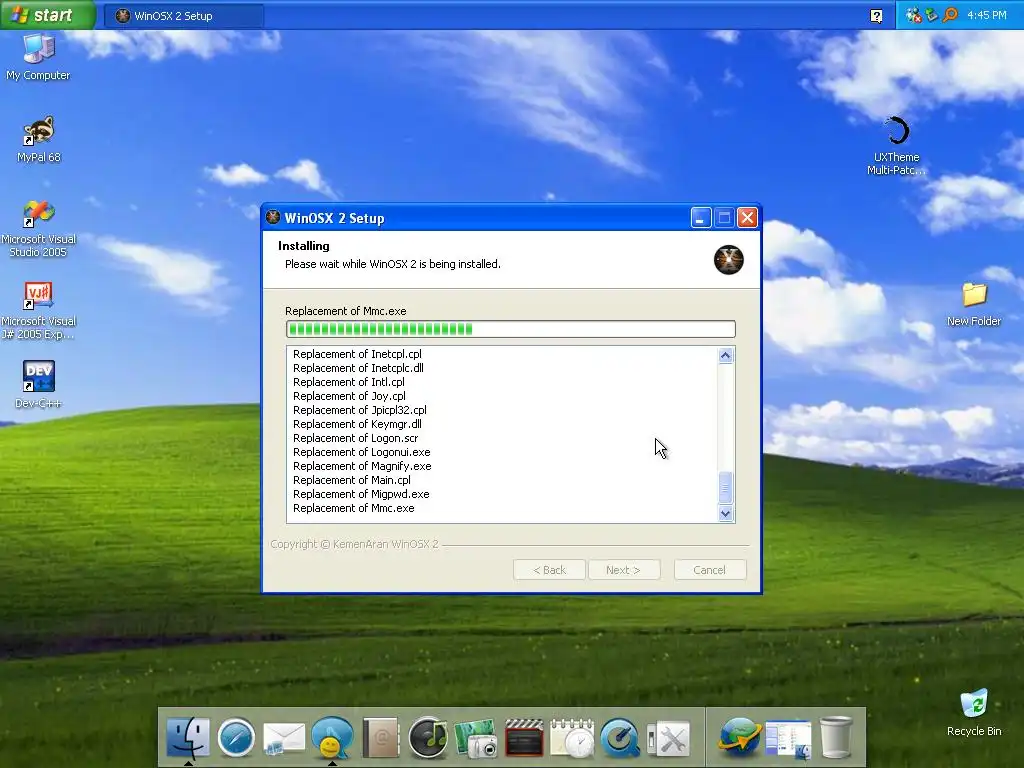The height and width of the screenshot is (768, 1024).
Task: Open the iPhoto camera dock icon
Action: 476,739
